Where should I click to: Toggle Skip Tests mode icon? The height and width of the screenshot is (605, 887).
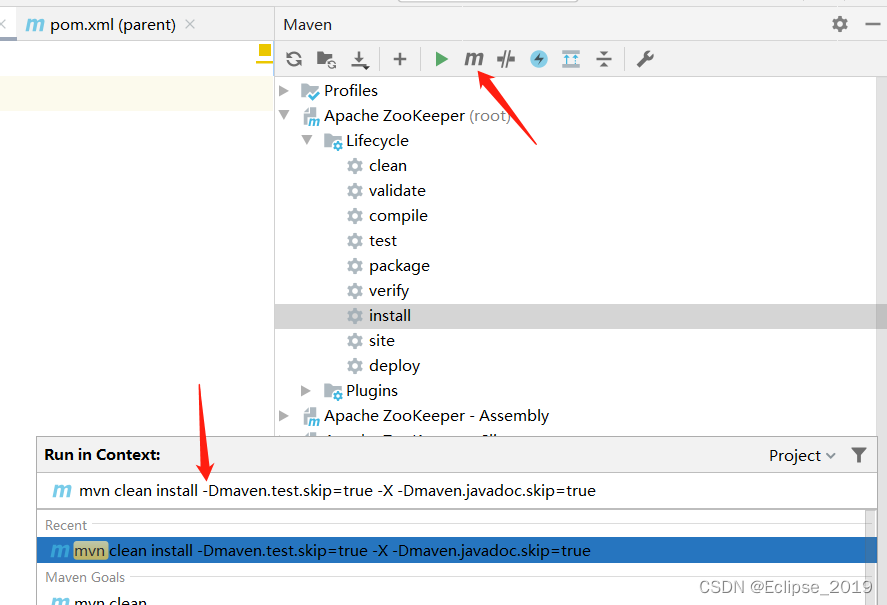click(x=506, y=59)
